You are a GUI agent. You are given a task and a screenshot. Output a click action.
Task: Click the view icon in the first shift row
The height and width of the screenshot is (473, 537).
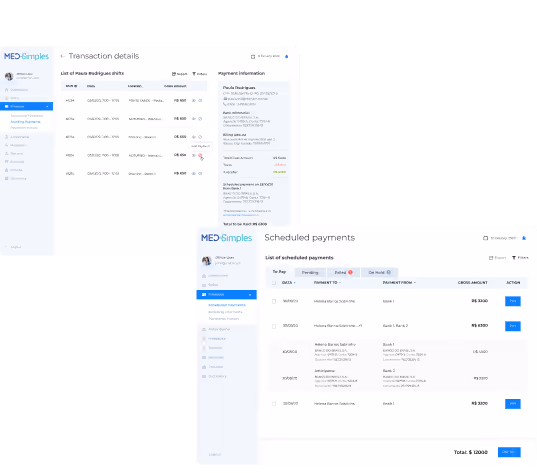click(x=193, y=101)
